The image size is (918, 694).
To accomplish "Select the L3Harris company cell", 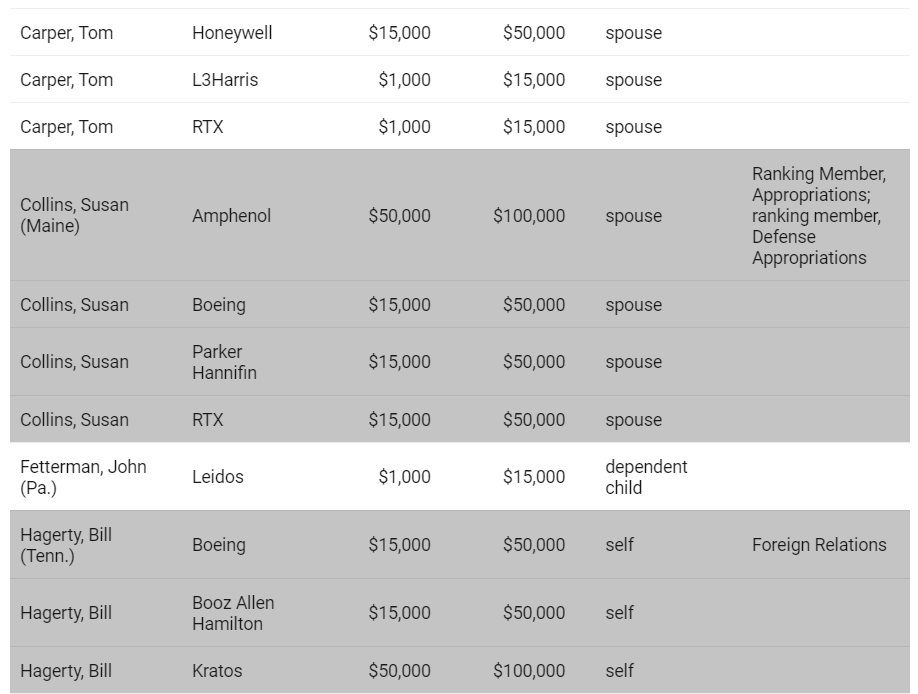I will tap(225, 80).
